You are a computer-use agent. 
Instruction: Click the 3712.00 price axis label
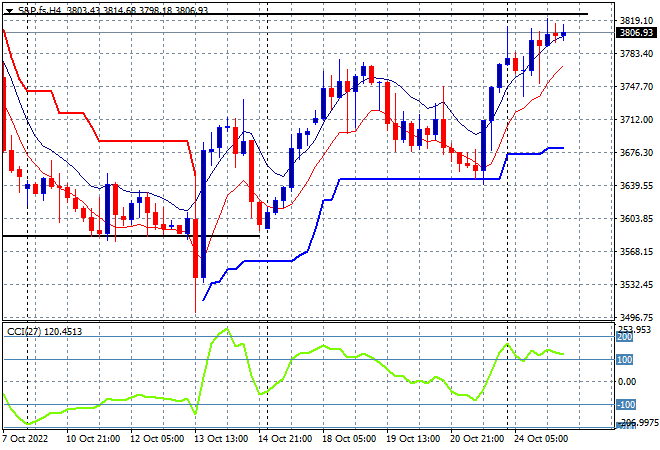tap(636, 120)
